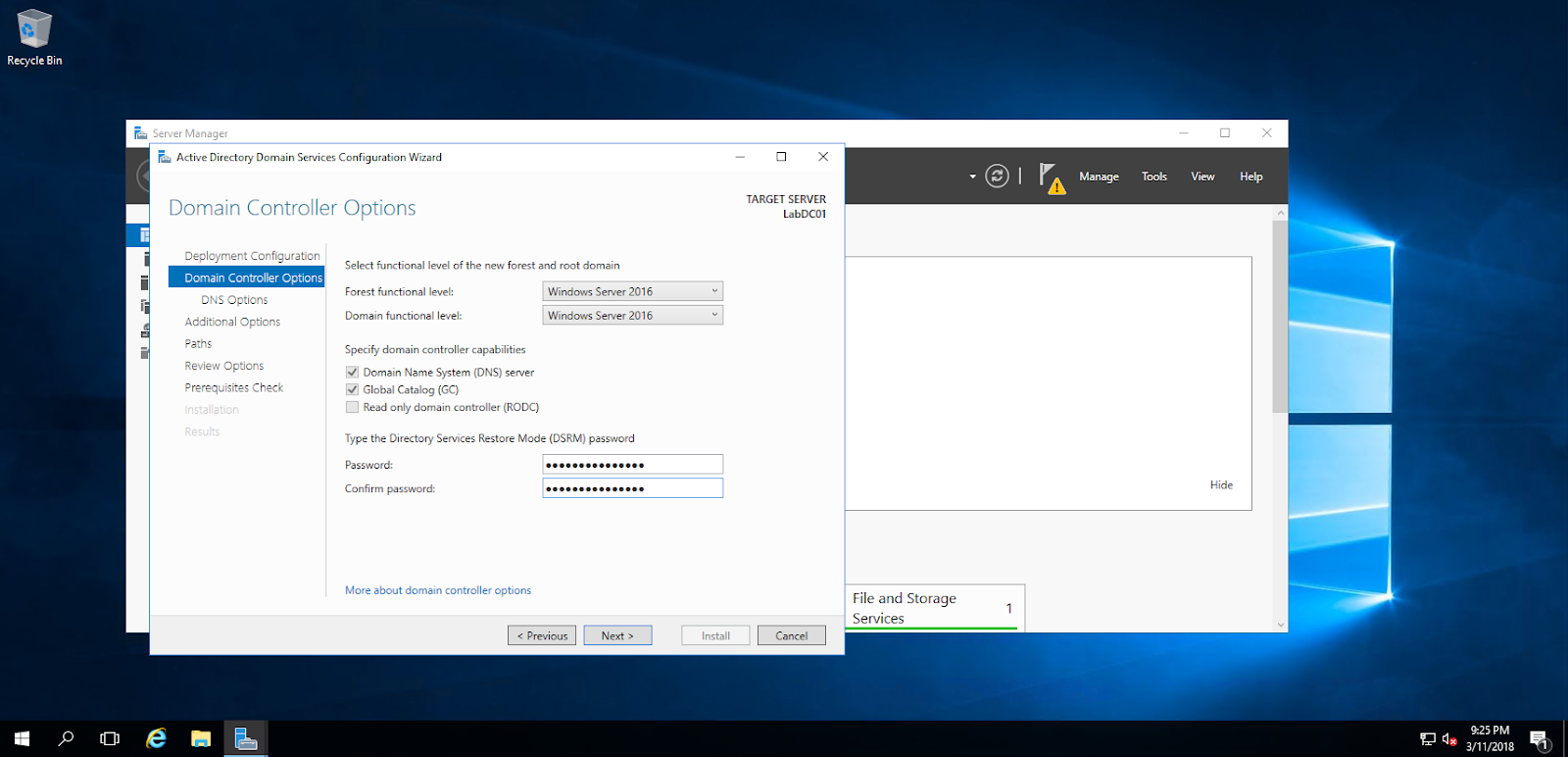Open the notifications flag with warning
This screenshot has width=1568, height=757.
click(1052, 177)
